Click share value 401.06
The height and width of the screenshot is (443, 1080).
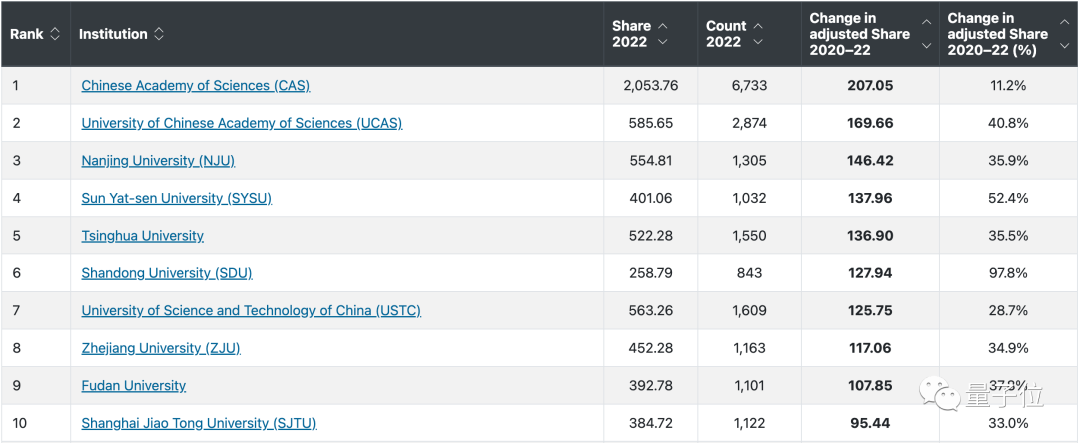pos(651,198)
